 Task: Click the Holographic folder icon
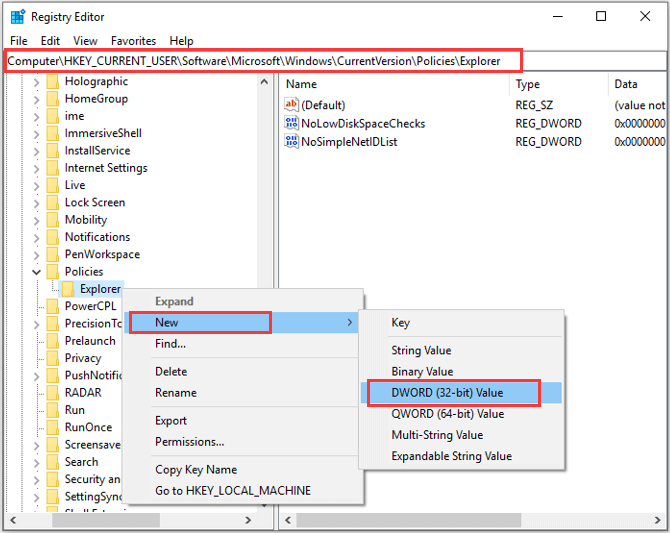tap(53, 81)
